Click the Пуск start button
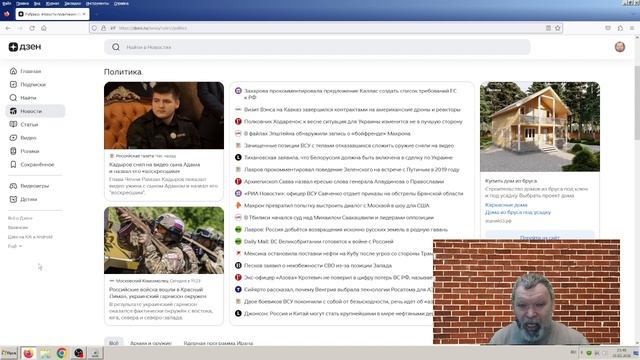This screenshot has width=640, height=360. (9, 353)
